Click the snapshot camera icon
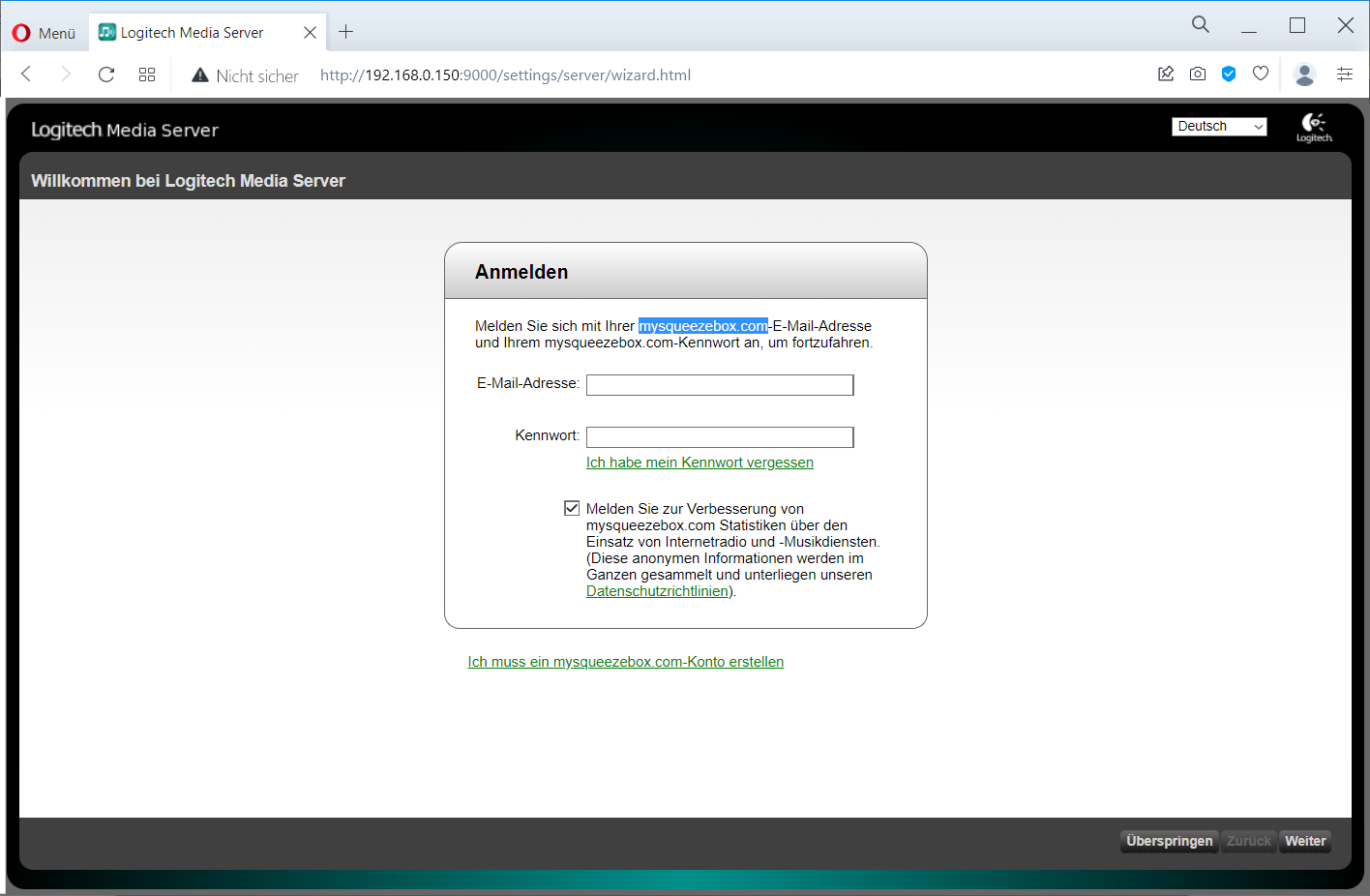Screen dimensions: 1370x896 1198,75
